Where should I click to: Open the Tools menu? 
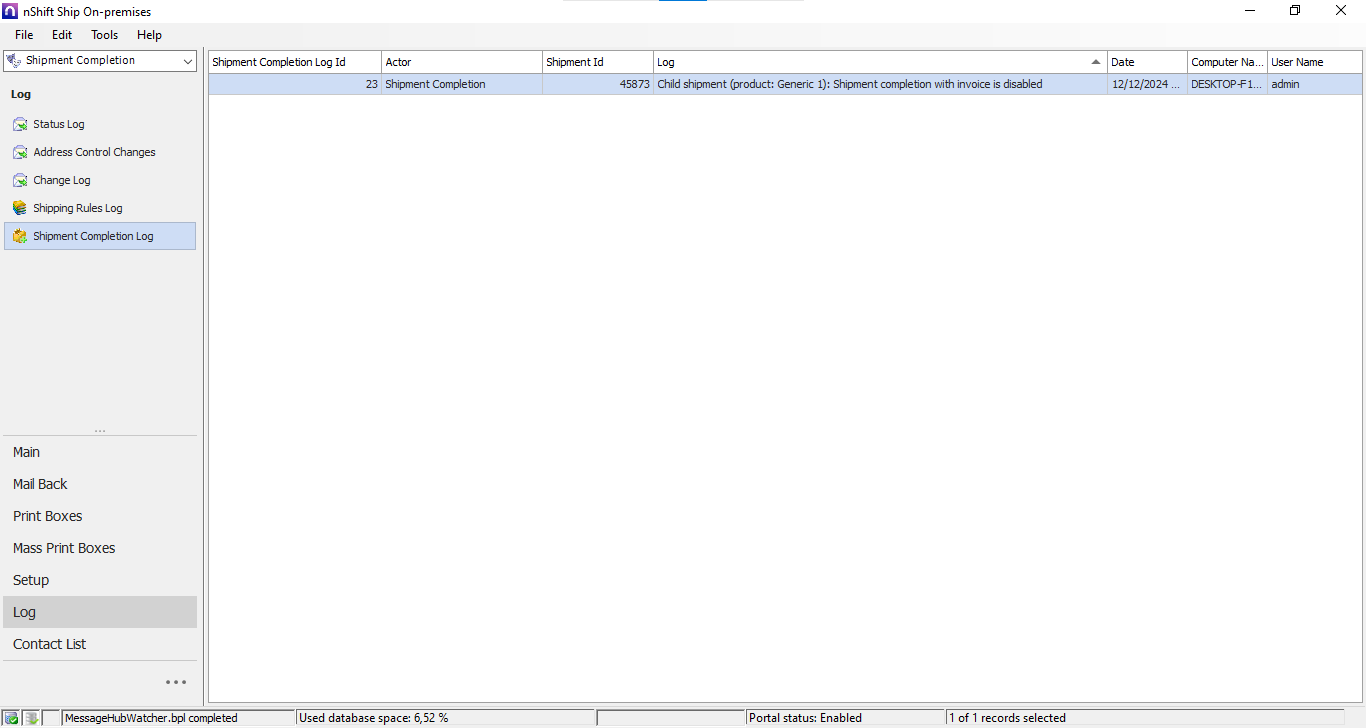point(104,35)
